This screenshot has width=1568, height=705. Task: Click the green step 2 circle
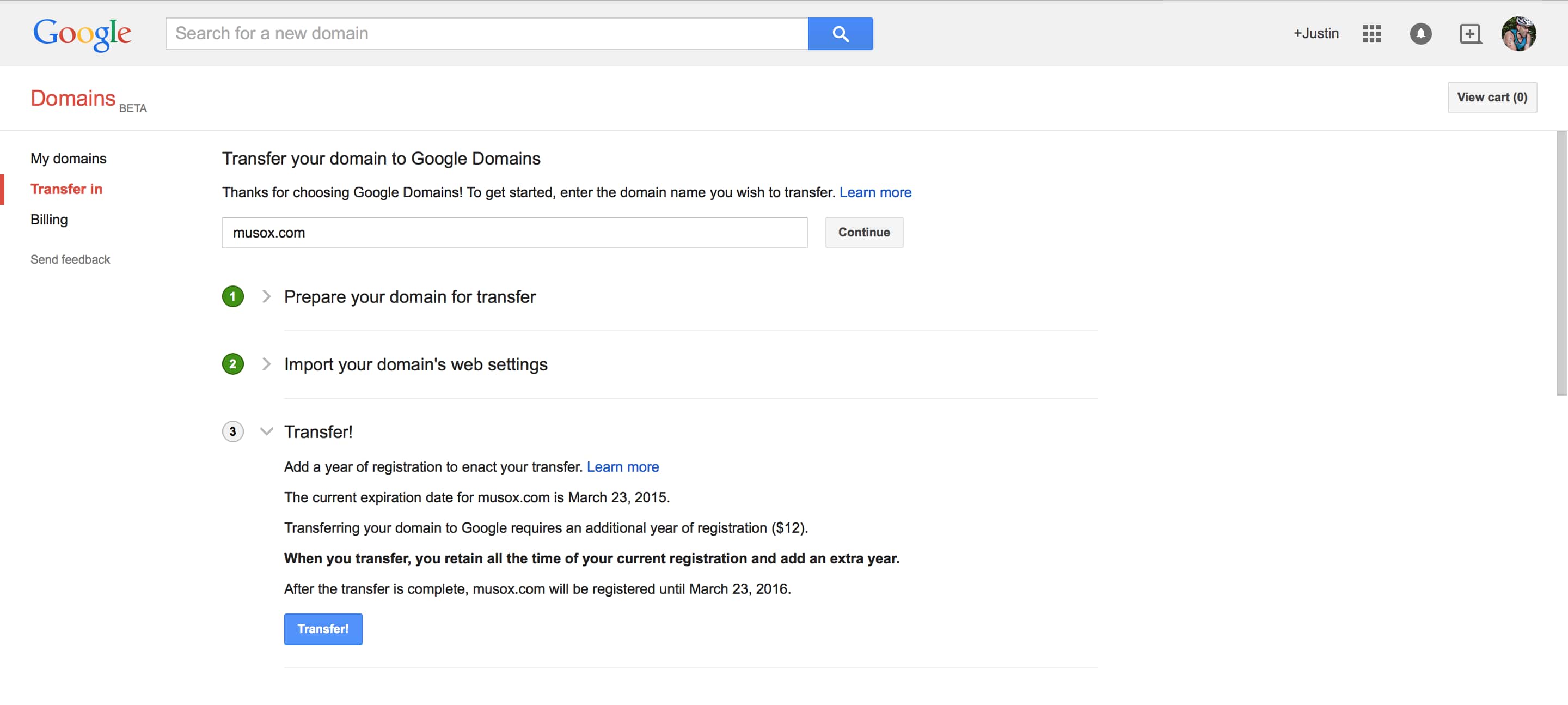232,364
